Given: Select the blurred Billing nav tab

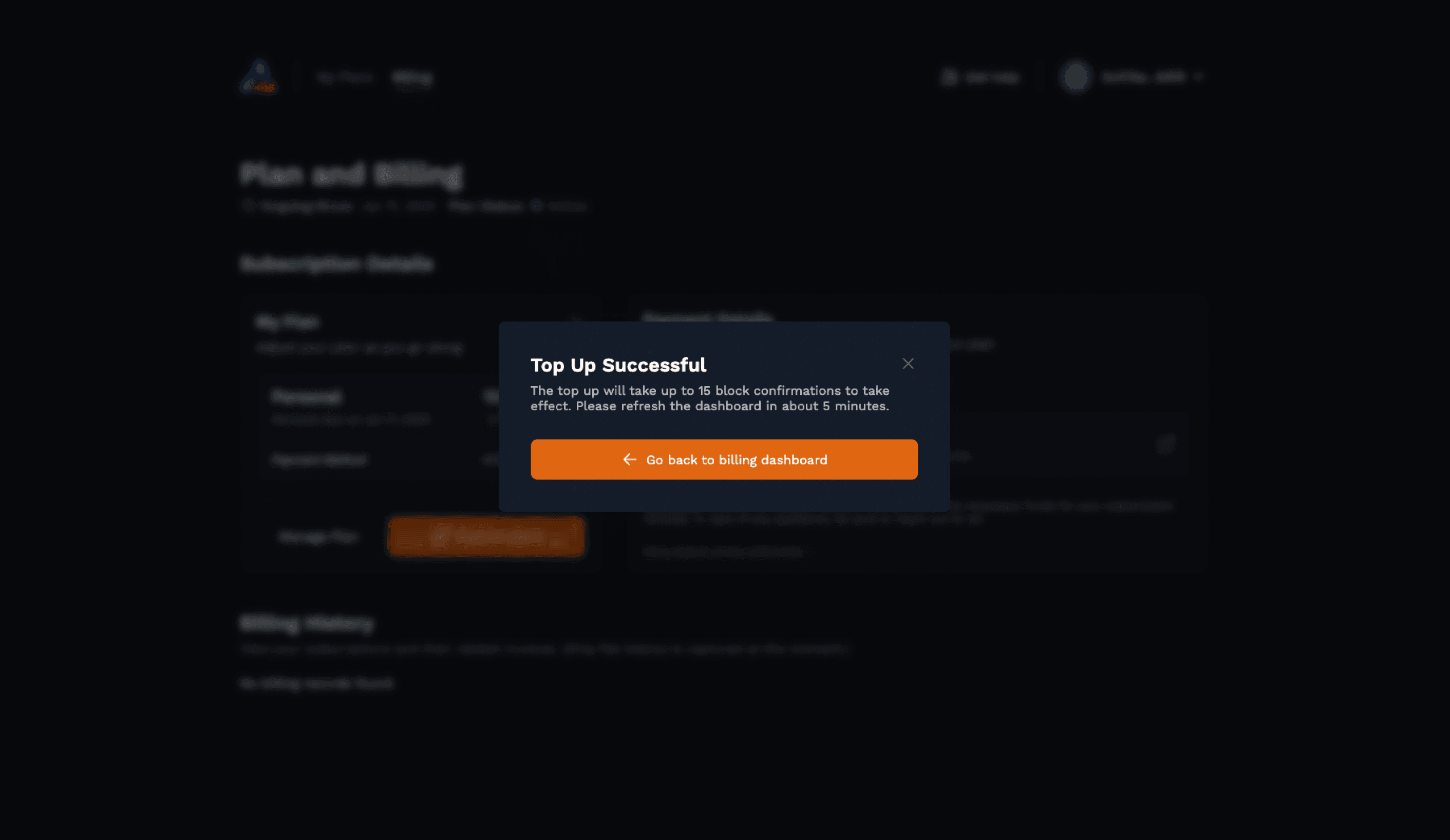Looking at the screenshot, I should click(x=412, y=77).
